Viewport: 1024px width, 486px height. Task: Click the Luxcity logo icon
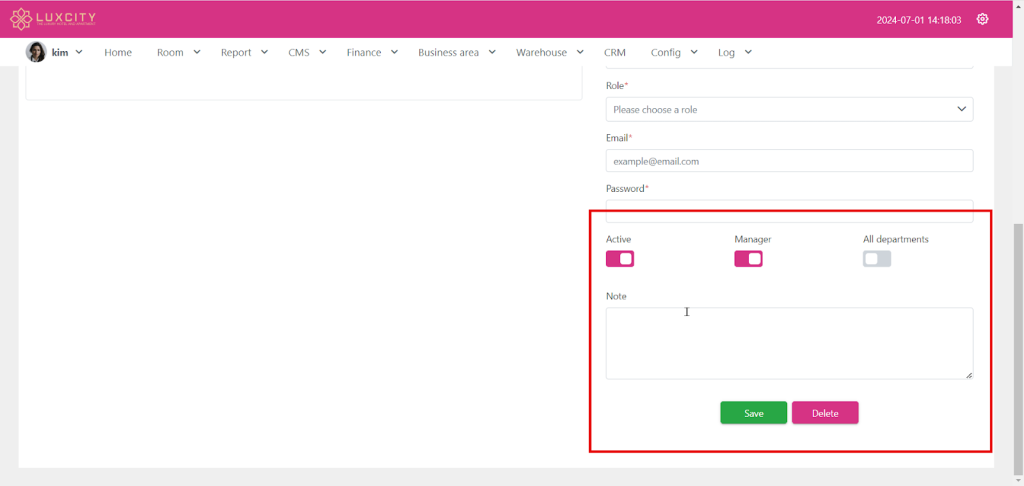[22, 19]
